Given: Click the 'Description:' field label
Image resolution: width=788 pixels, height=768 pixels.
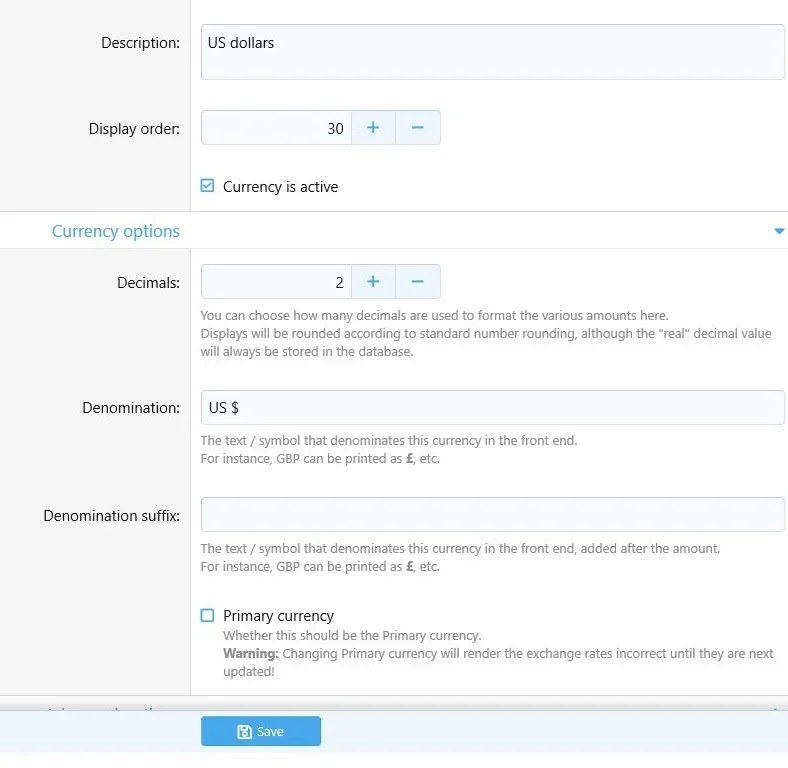Looking at the screenshot, I should (140, 43).
